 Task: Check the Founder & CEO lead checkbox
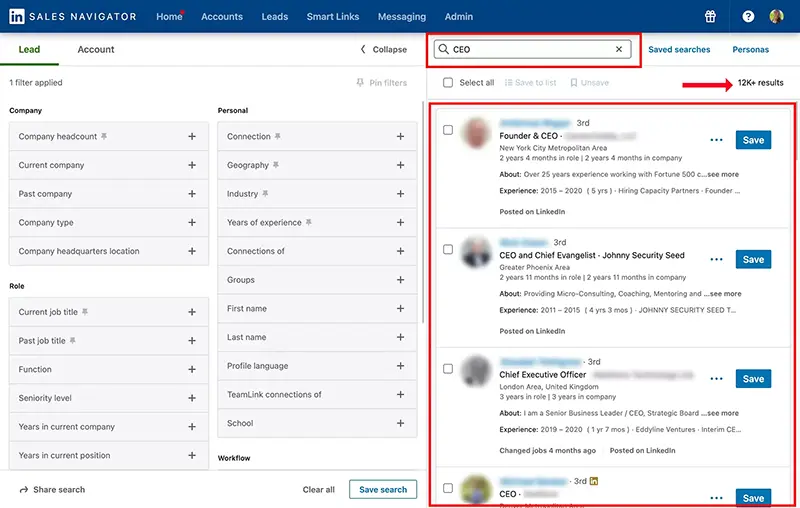(x=448, y=130)
